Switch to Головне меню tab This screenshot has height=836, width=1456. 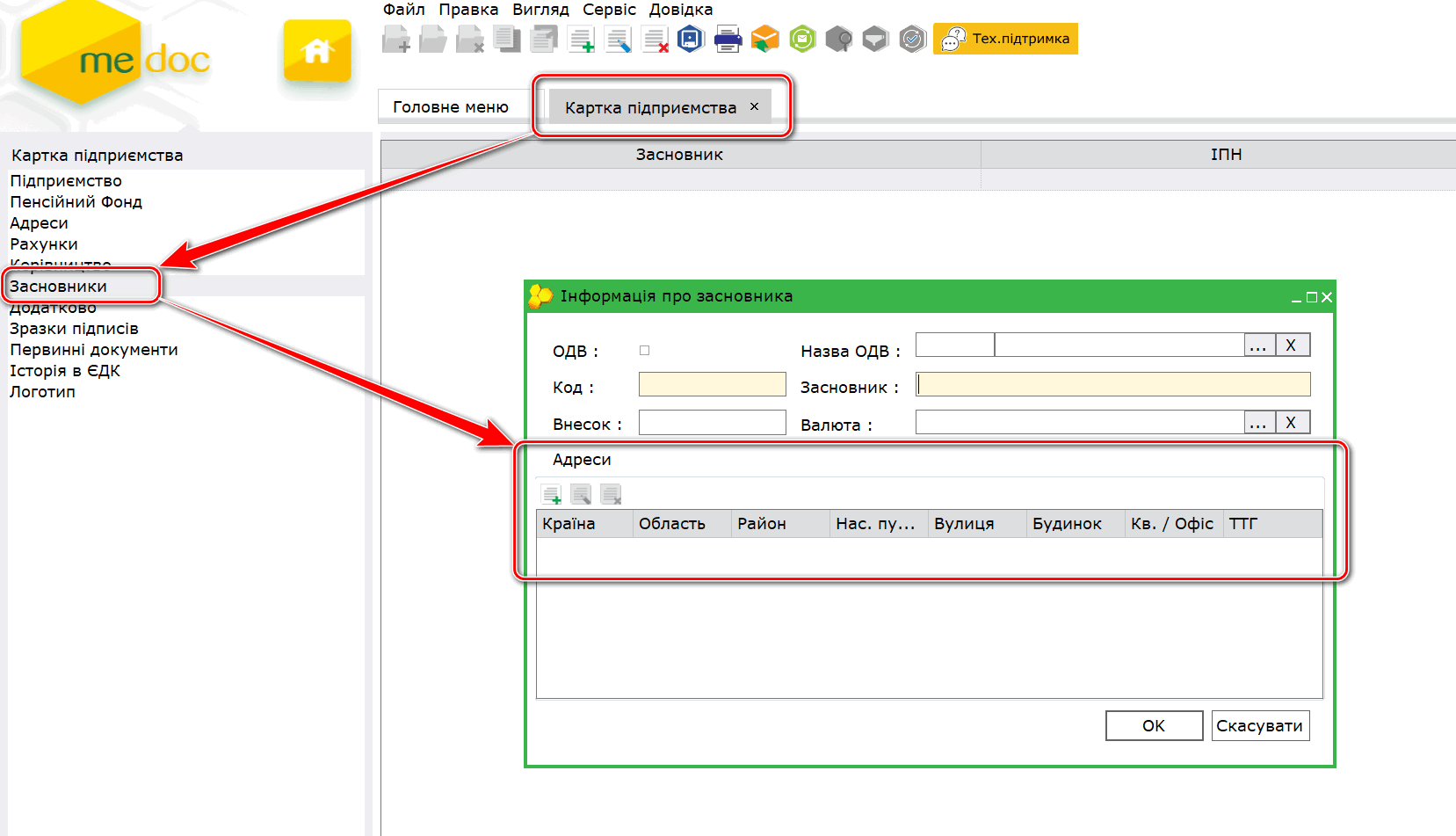tap(450, 107)
